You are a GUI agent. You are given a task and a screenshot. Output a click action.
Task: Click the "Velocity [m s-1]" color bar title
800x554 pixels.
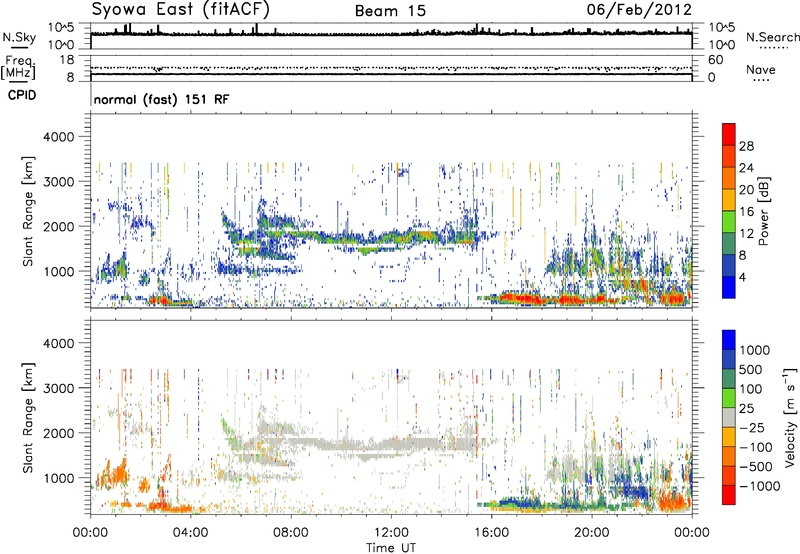point(791,418)
